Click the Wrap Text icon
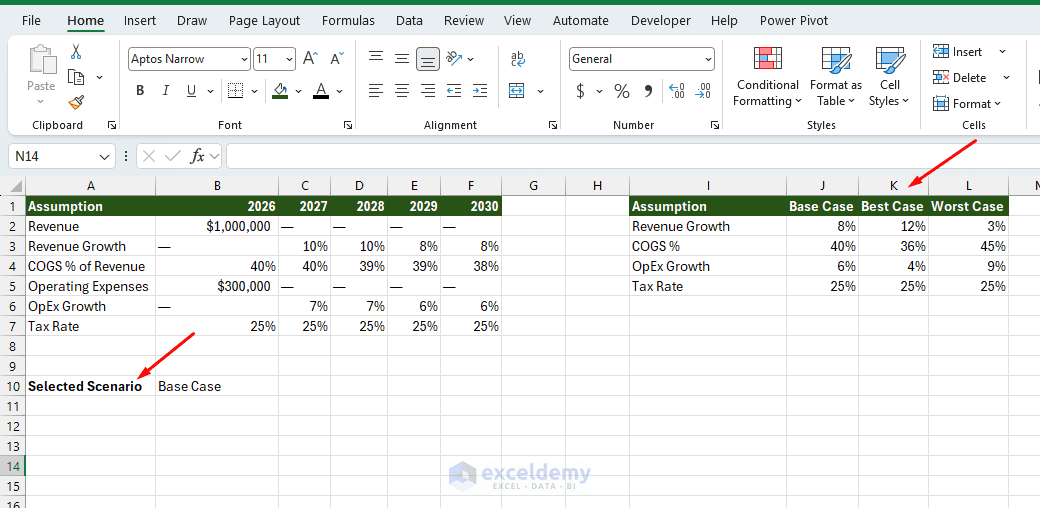 coord(518,58)
